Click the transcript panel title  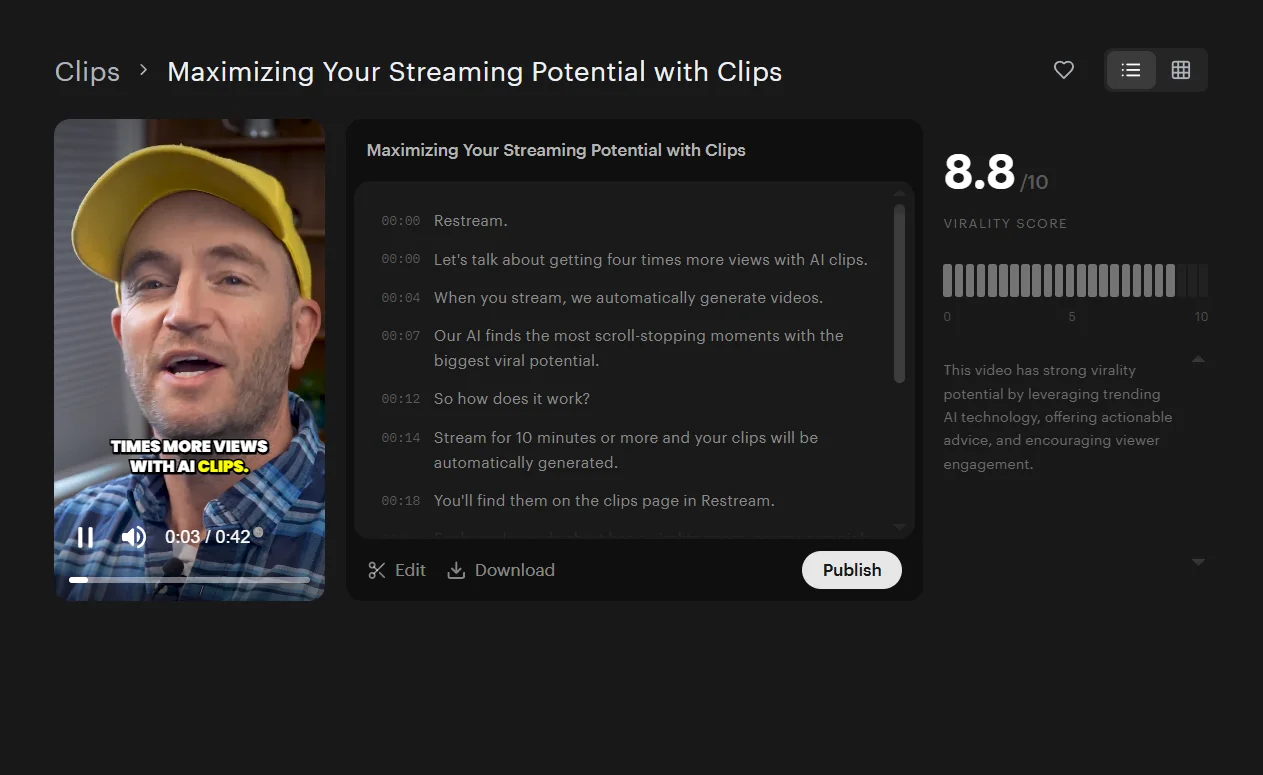click(556, 150)
